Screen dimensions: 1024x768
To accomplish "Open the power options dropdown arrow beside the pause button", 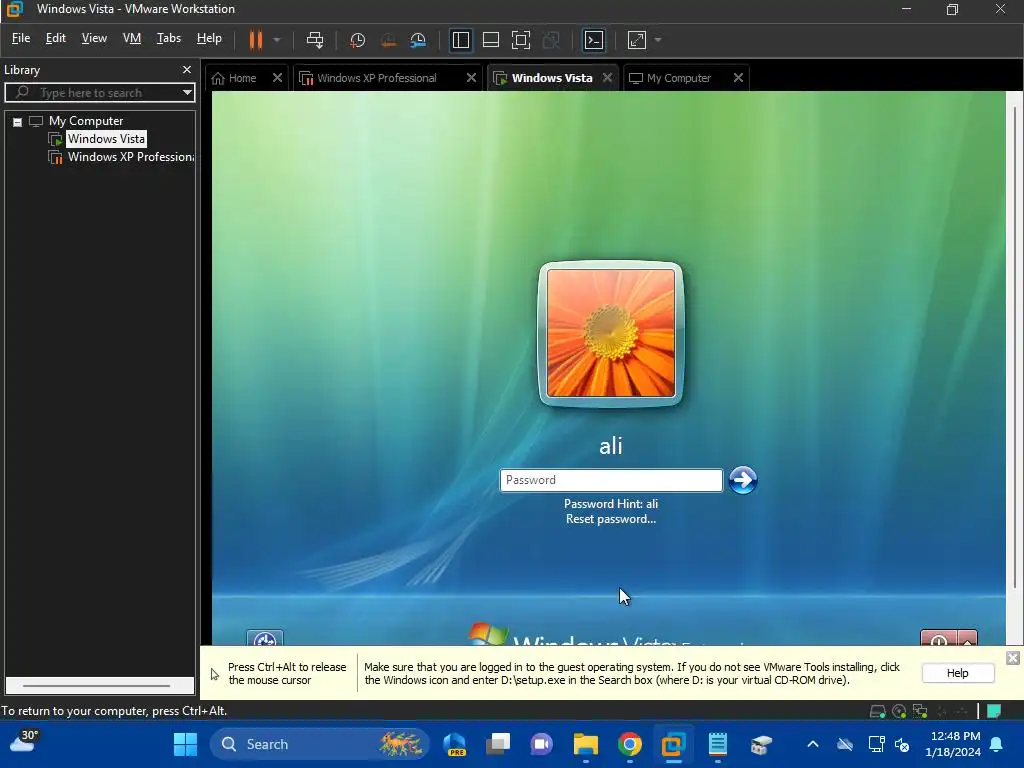I will tap(277, 40).
